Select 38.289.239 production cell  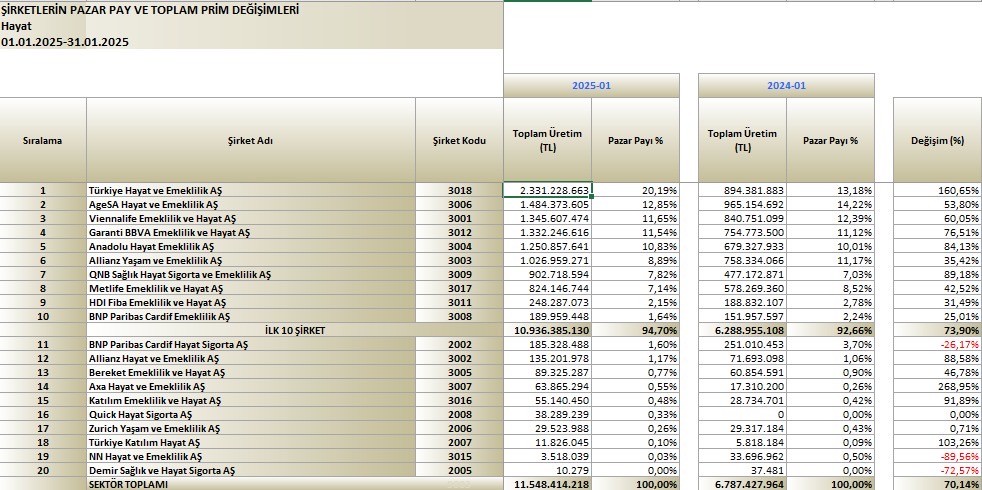coord(547,414)
